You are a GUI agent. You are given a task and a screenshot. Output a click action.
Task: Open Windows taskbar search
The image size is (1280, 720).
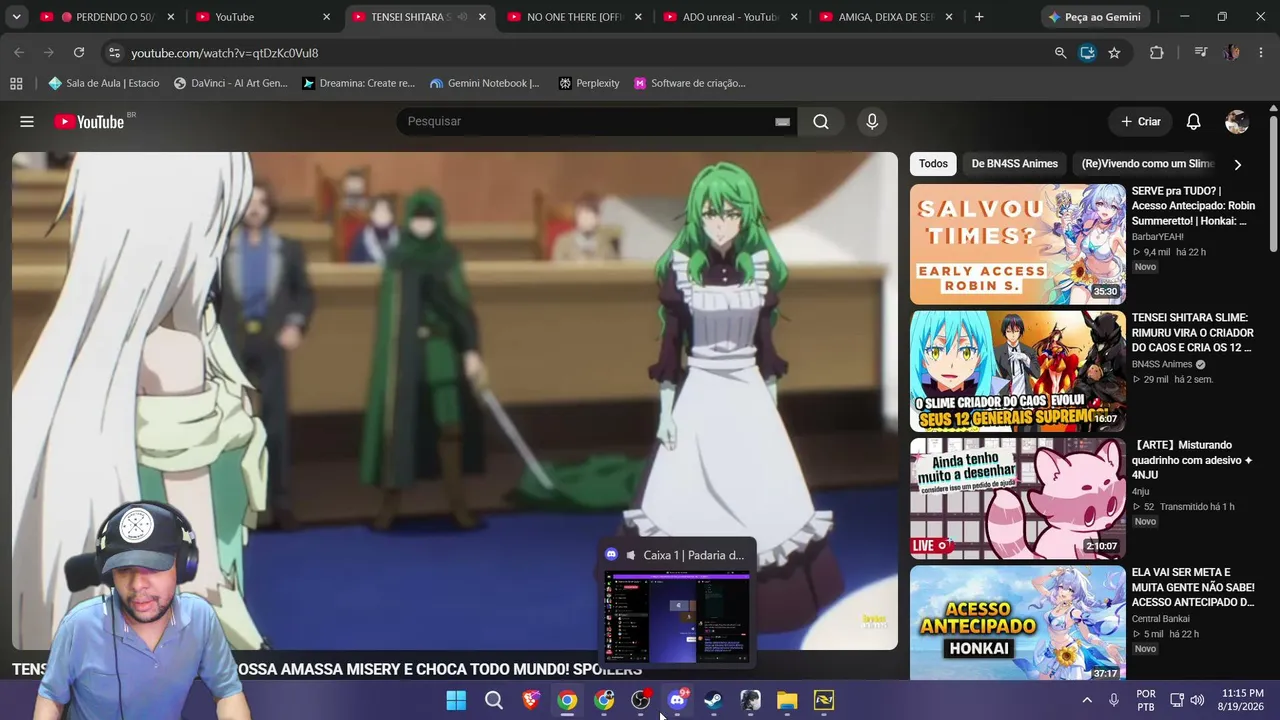coord(494,700)
